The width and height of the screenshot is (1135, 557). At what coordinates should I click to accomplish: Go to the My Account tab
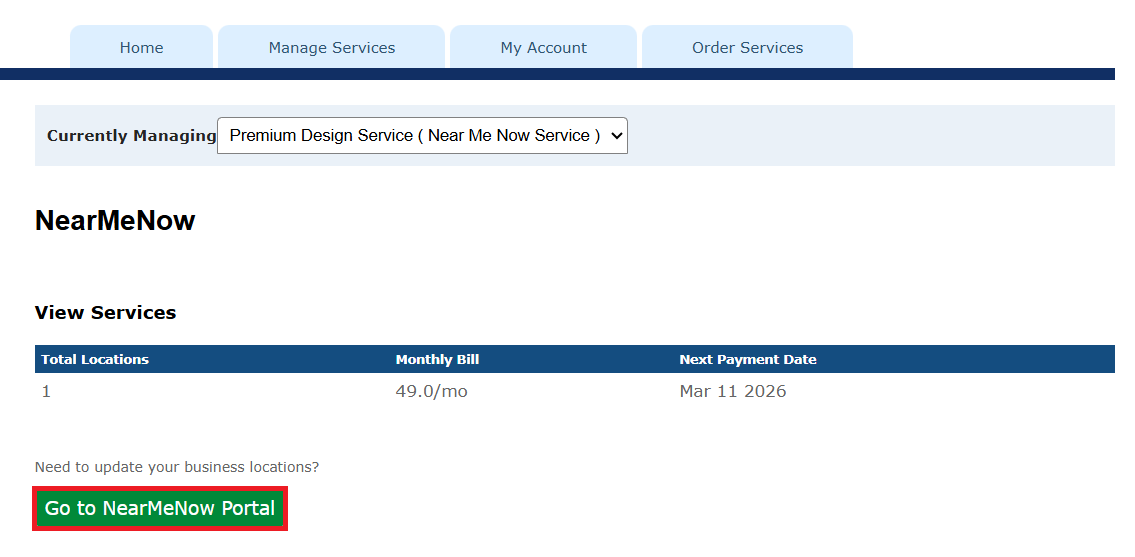click(x=543, y=48)
